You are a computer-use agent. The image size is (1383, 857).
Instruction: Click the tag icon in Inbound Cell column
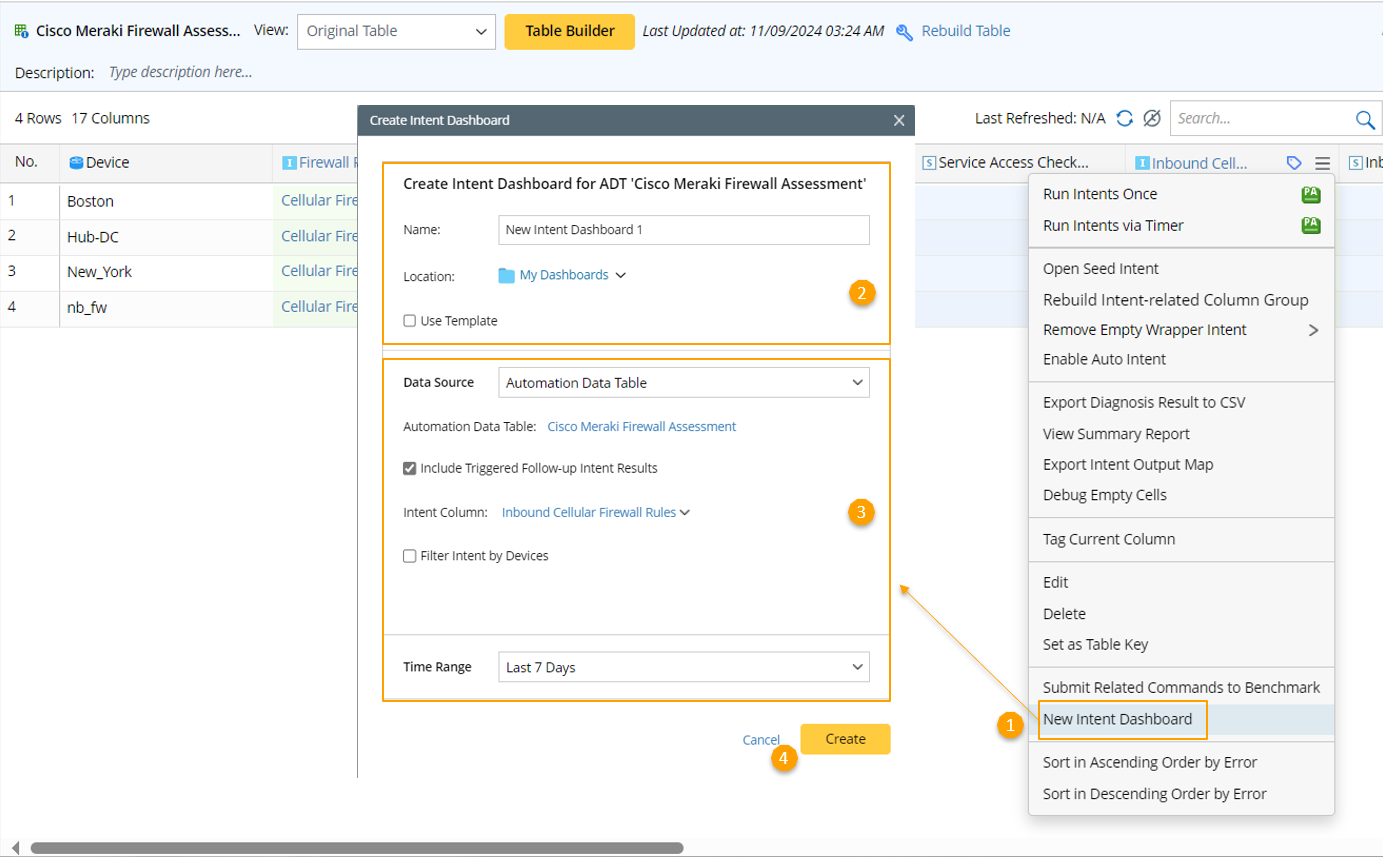pos(1294,163)
